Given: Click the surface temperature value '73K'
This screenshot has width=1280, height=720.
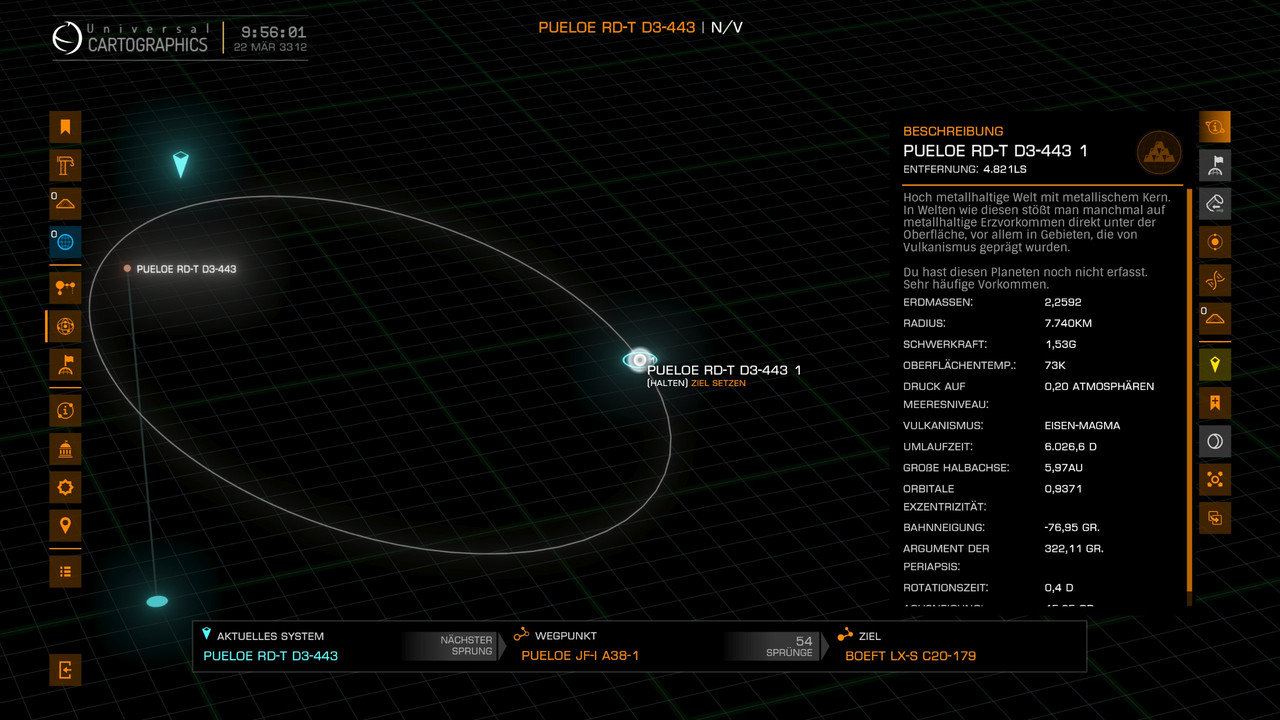Looking at the screenshot, I should point(1055,365).
